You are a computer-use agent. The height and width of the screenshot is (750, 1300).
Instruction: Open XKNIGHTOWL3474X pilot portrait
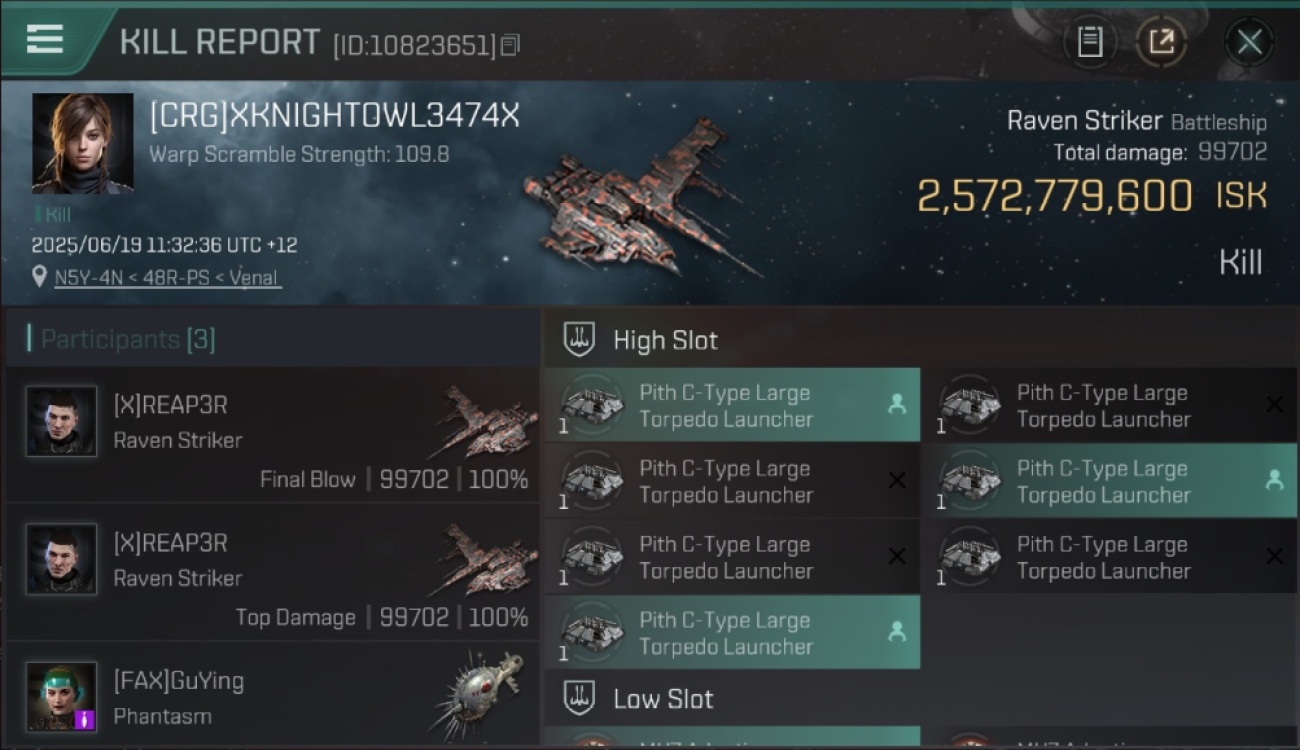pos(83,143)
